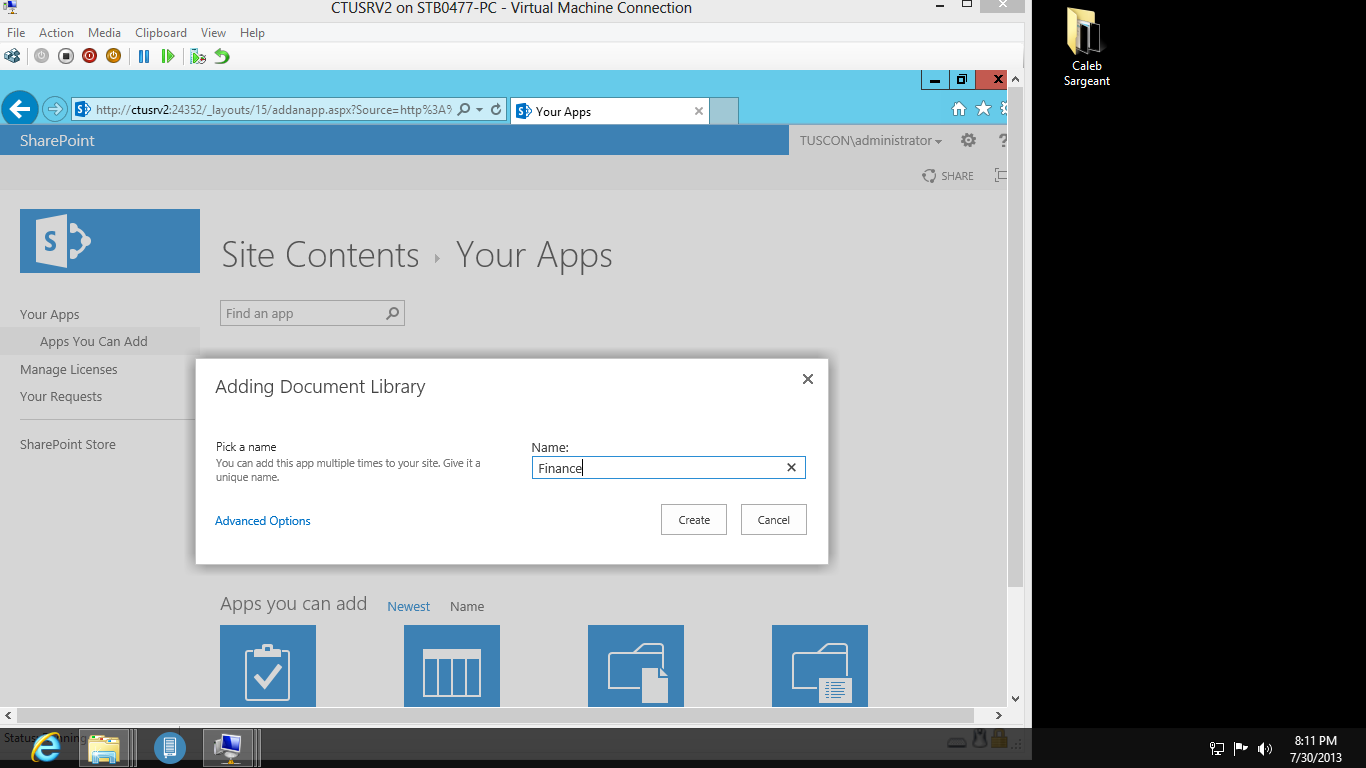1366x768 pixels.
Task: Open the Caleb Sargeant desktop folder
Action: pyautogui.click(x=1086, y=47)
